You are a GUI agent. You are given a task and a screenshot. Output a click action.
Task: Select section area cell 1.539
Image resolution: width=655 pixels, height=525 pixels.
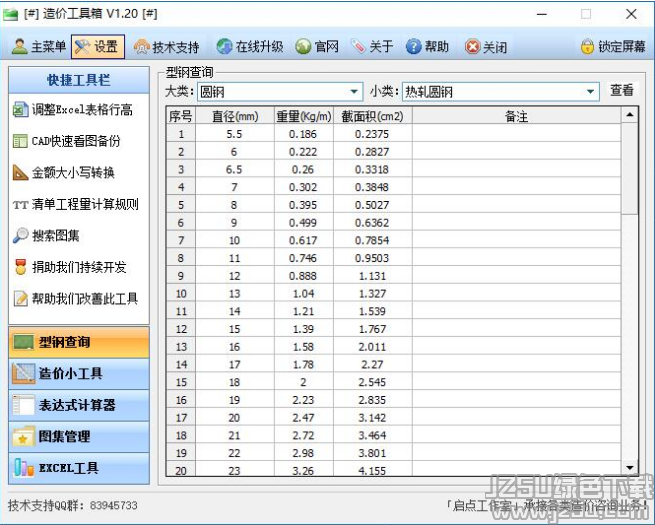coord(373,311)
